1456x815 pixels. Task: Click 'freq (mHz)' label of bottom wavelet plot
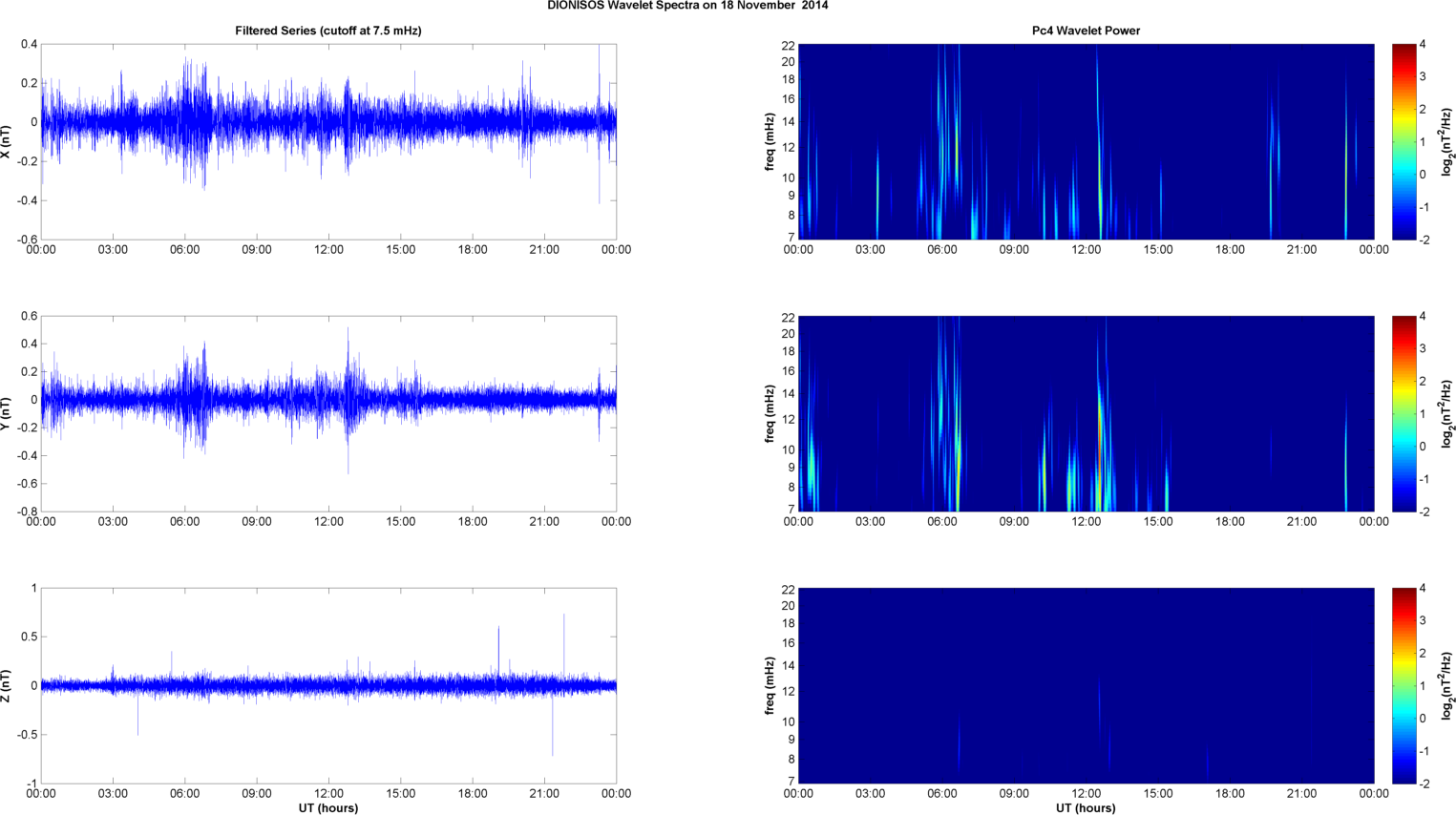pyautogui.click(x=770, y=685)
